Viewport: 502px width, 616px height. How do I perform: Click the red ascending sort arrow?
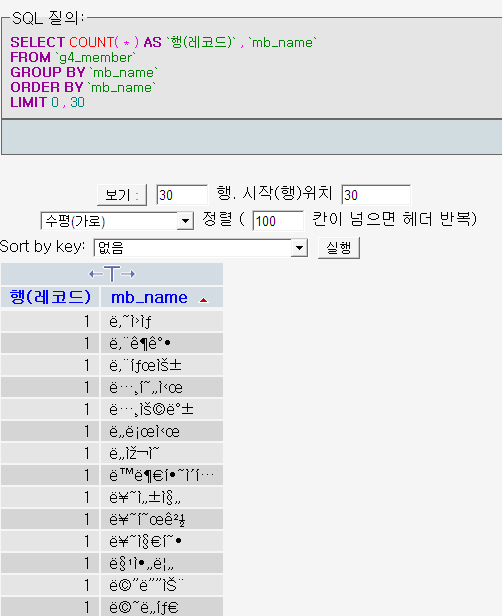[x=203, y=300]
